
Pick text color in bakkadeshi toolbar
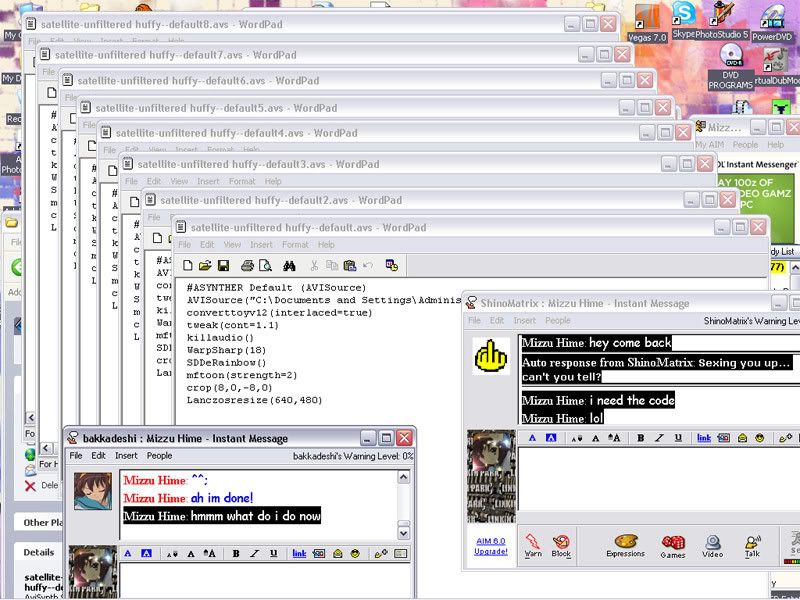tap(128, 554)
